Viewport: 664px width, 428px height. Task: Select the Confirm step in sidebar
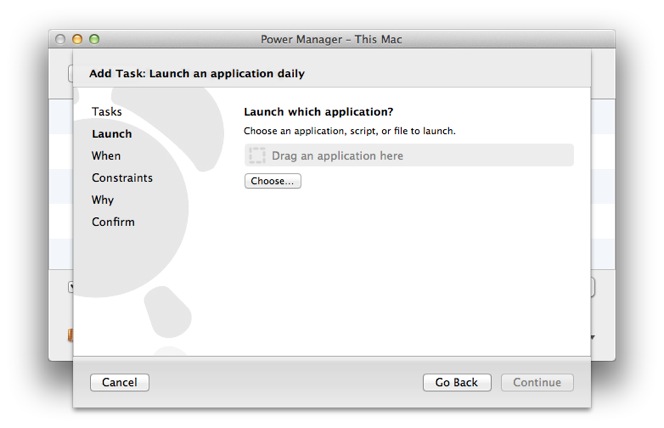click(113, 222)
